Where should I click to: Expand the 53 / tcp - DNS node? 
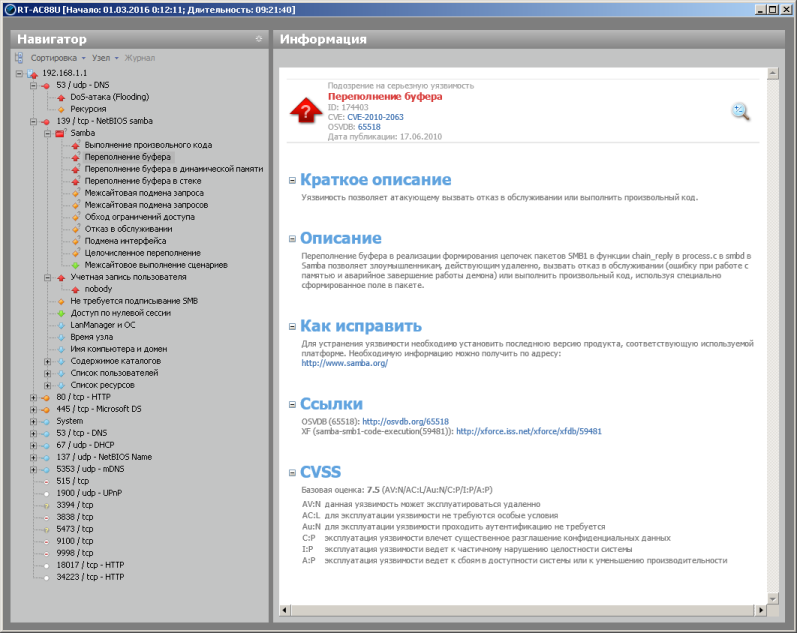[33, 434]
